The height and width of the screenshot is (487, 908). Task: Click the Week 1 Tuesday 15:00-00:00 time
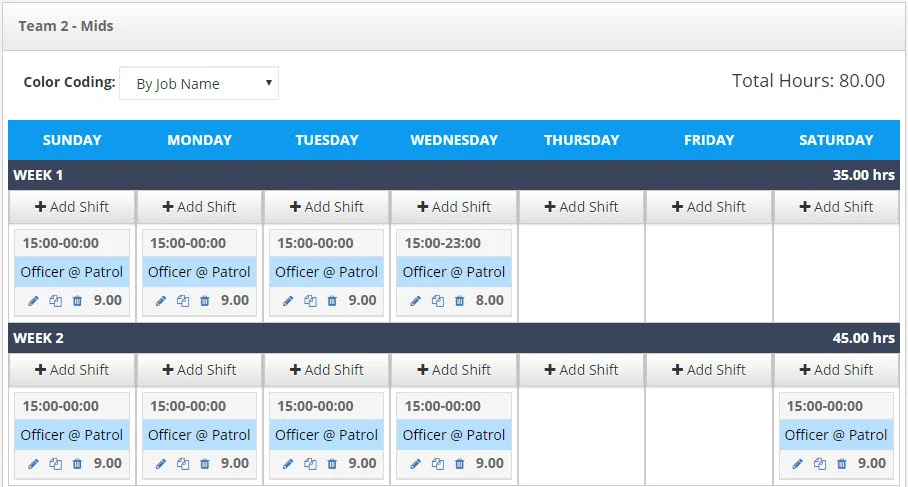pyautogui.click(x=315, y=243)
